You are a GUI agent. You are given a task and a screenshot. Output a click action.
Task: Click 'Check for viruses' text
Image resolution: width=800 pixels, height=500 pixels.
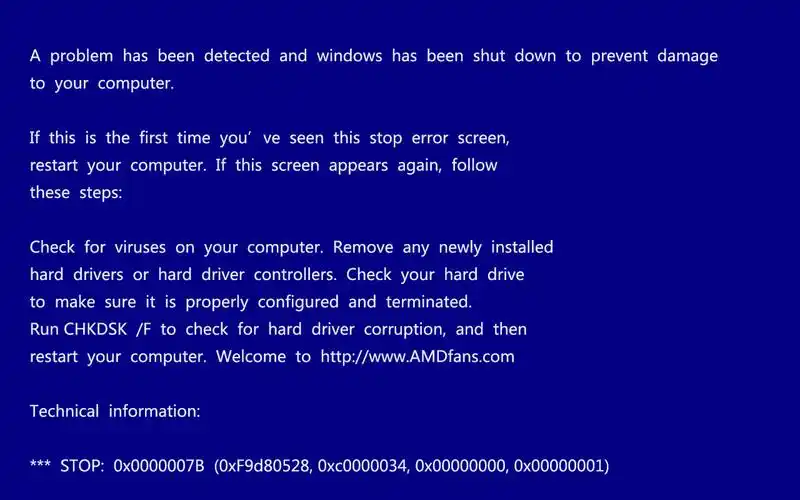coord(97,247)
